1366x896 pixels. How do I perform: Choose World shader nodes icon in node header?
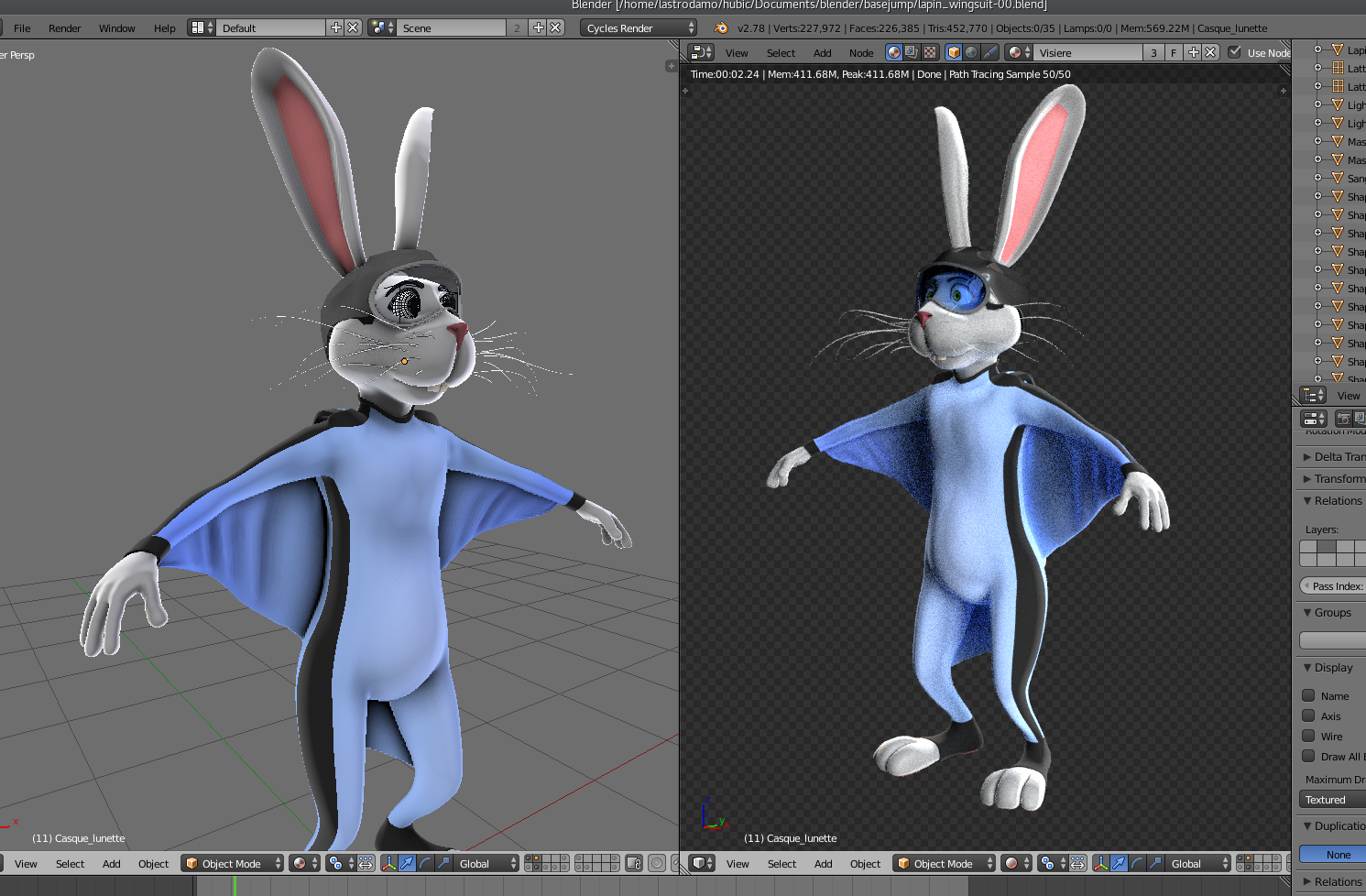pos(971,52)
